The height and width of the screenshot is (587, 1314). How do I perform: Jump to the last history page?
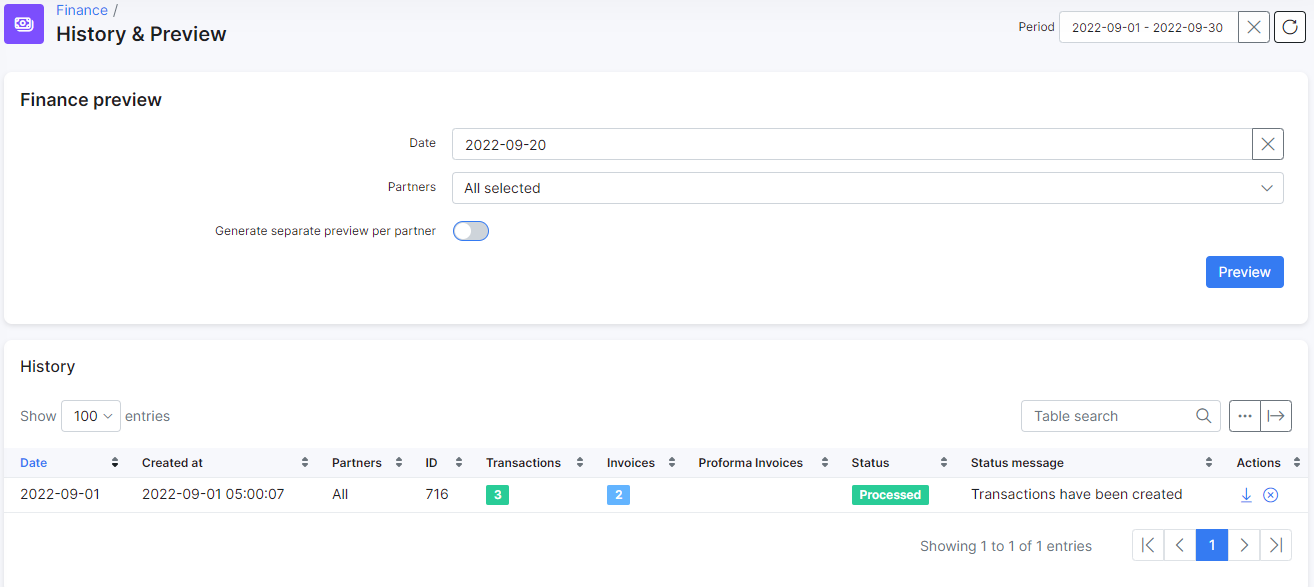pos(1276,545)
